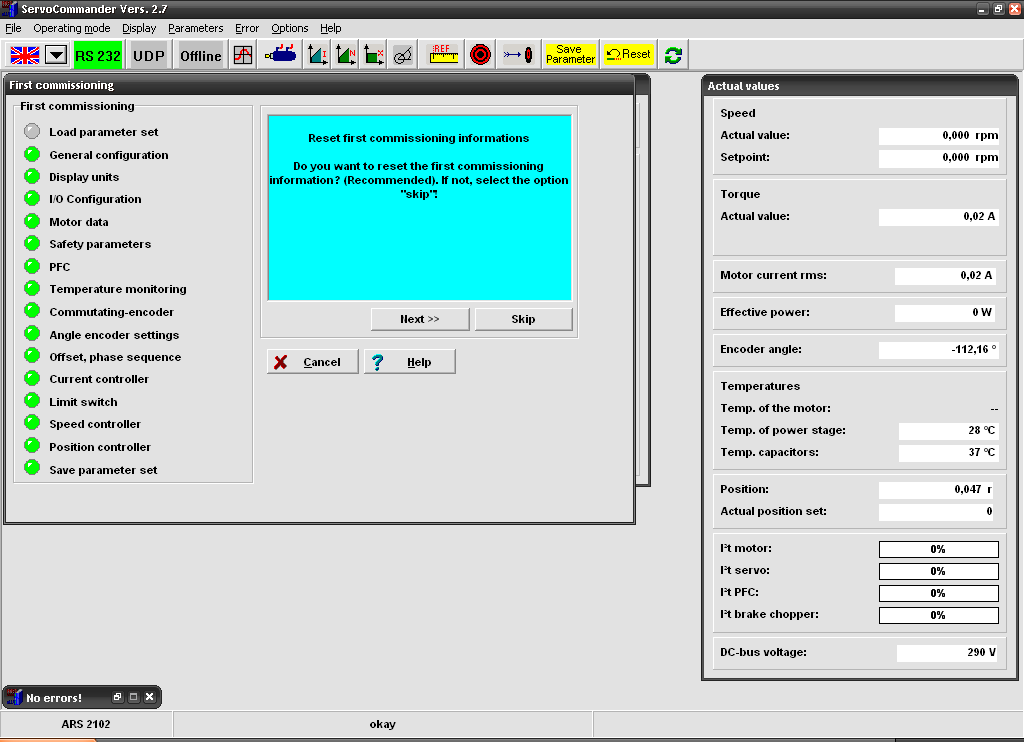The width and height of the screenshot is (1024, 742).
Task: Open the File menu
Action: [13, 28]
